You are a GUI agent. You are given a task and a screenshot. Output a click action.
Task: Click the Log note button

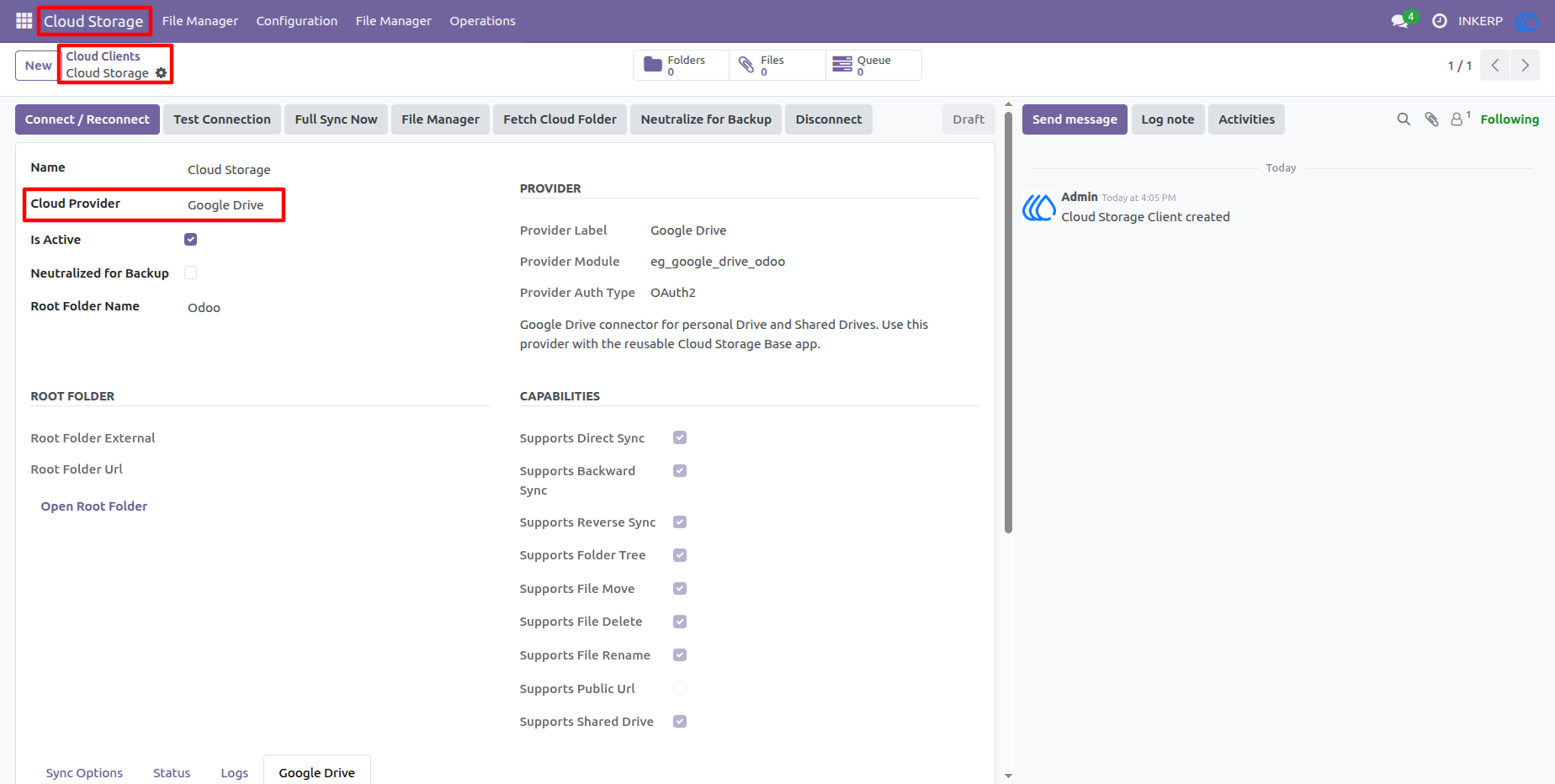pyautogui.click(x=1168, y=119)
